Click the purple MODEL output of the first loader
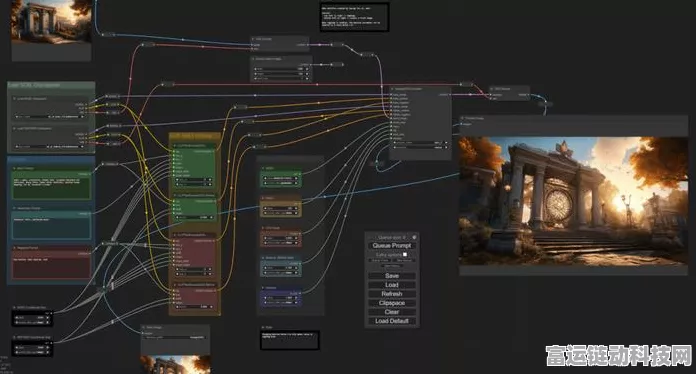The width and height of the screenshot is (696, 374). coord(87,104)
